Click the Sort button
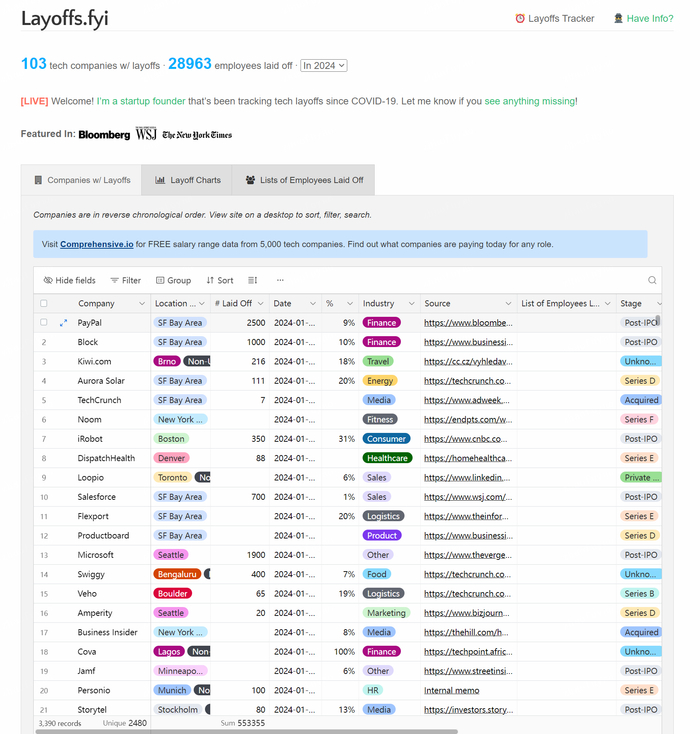700x734 pixels. click(x=220, y=280)
